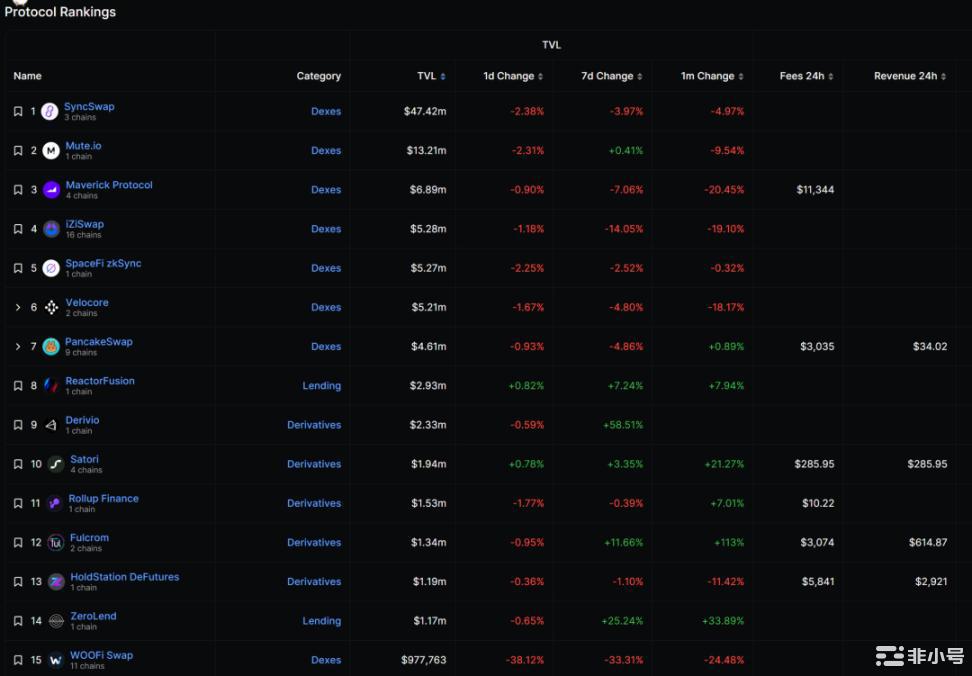Bookmark the Satori row
The image size is (972, 676).
[18, 464]
